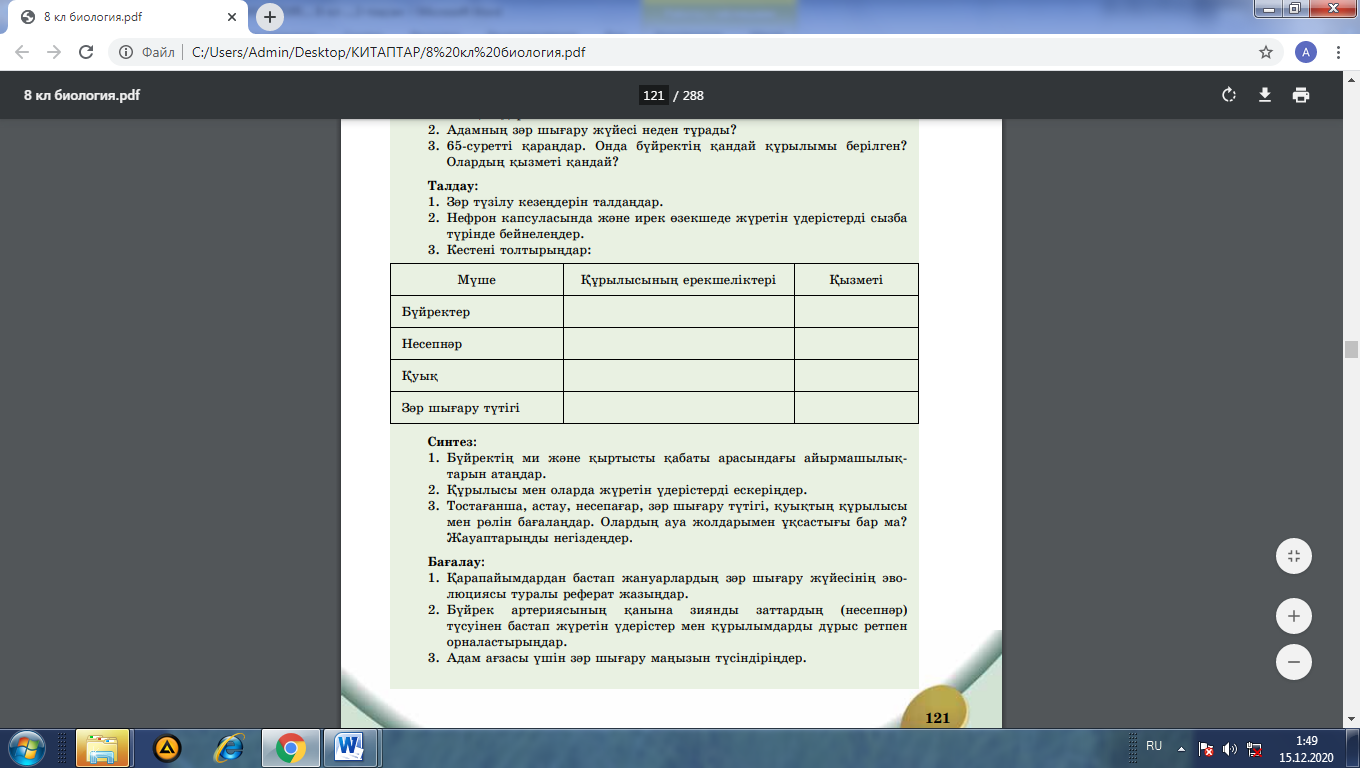Close the 8 кл биология.pdf tab
This screenshot has height=768, width=1360.
click(x=232, y=18)
